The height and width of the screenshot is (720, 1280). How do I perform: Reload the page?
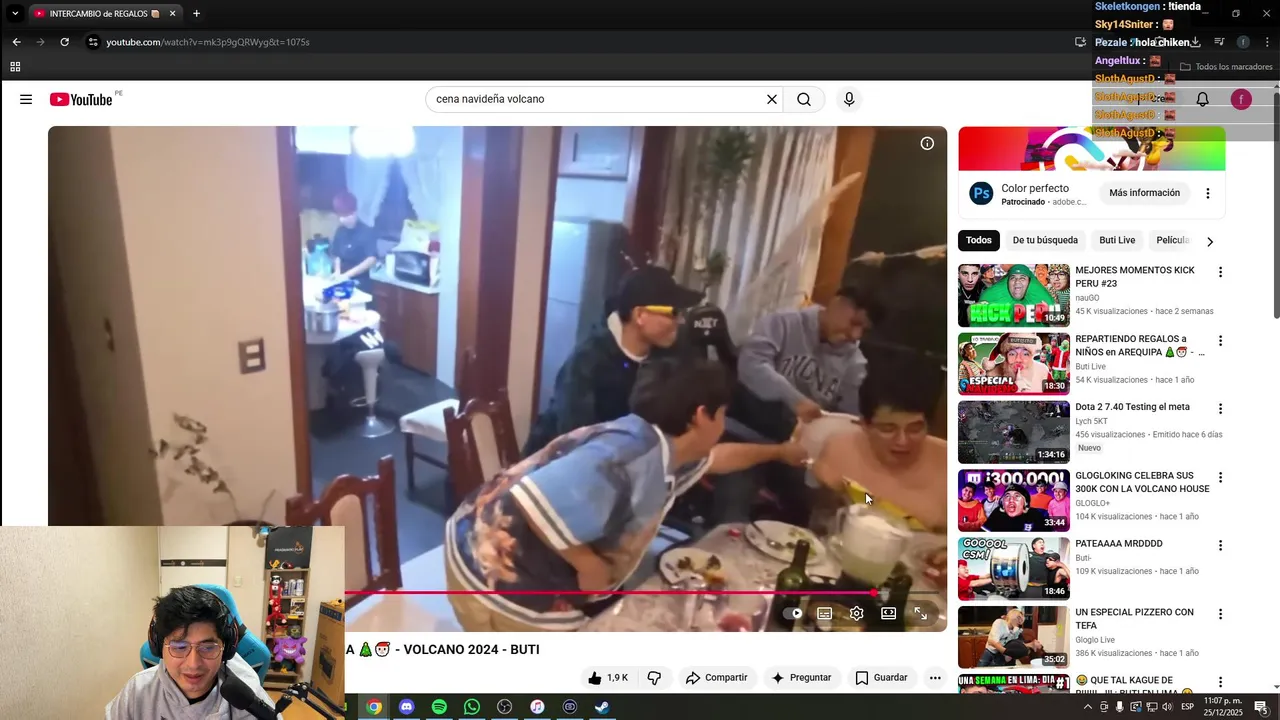(64, 42)
